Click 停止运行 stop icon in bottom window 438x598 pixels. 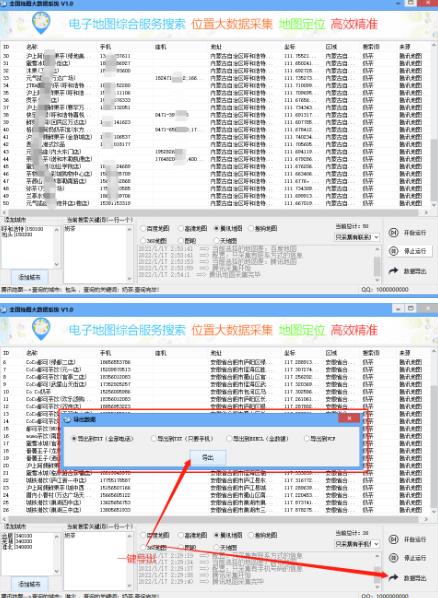[x=393, y=558]
